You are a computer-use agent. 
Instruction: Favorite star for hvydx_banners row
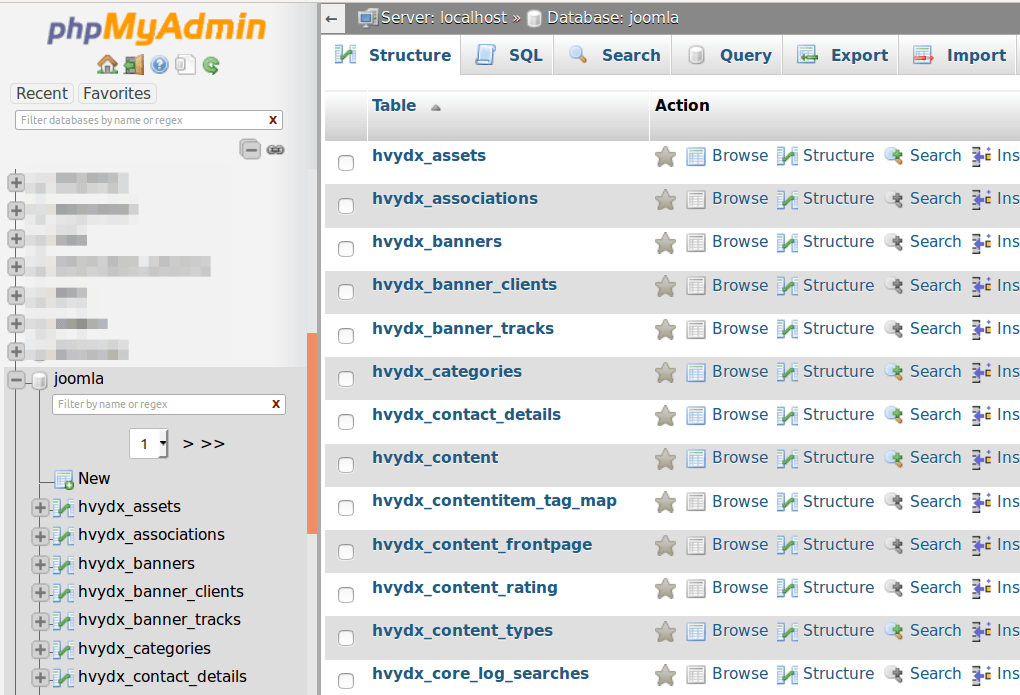pos(665,243)
